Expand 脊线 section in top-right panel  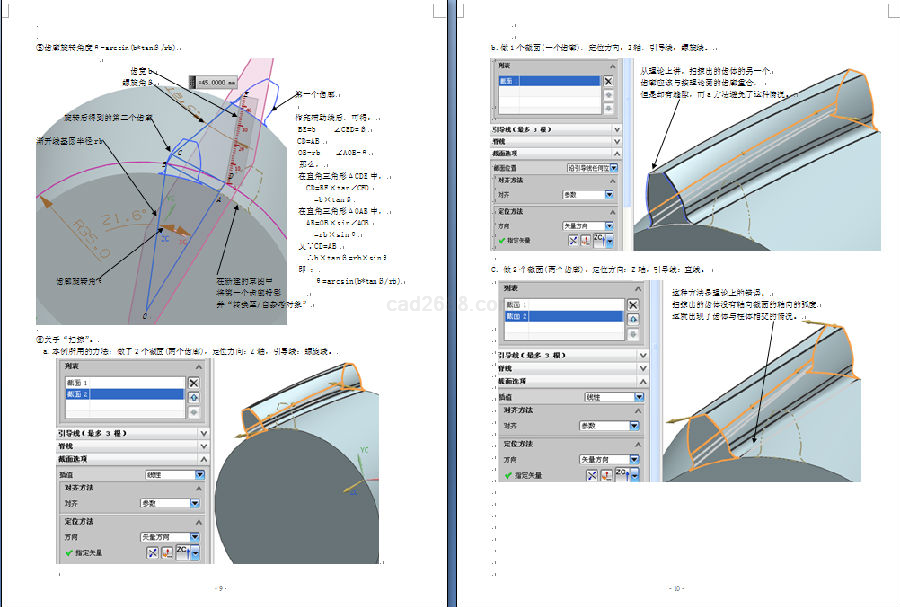point(617,141)
